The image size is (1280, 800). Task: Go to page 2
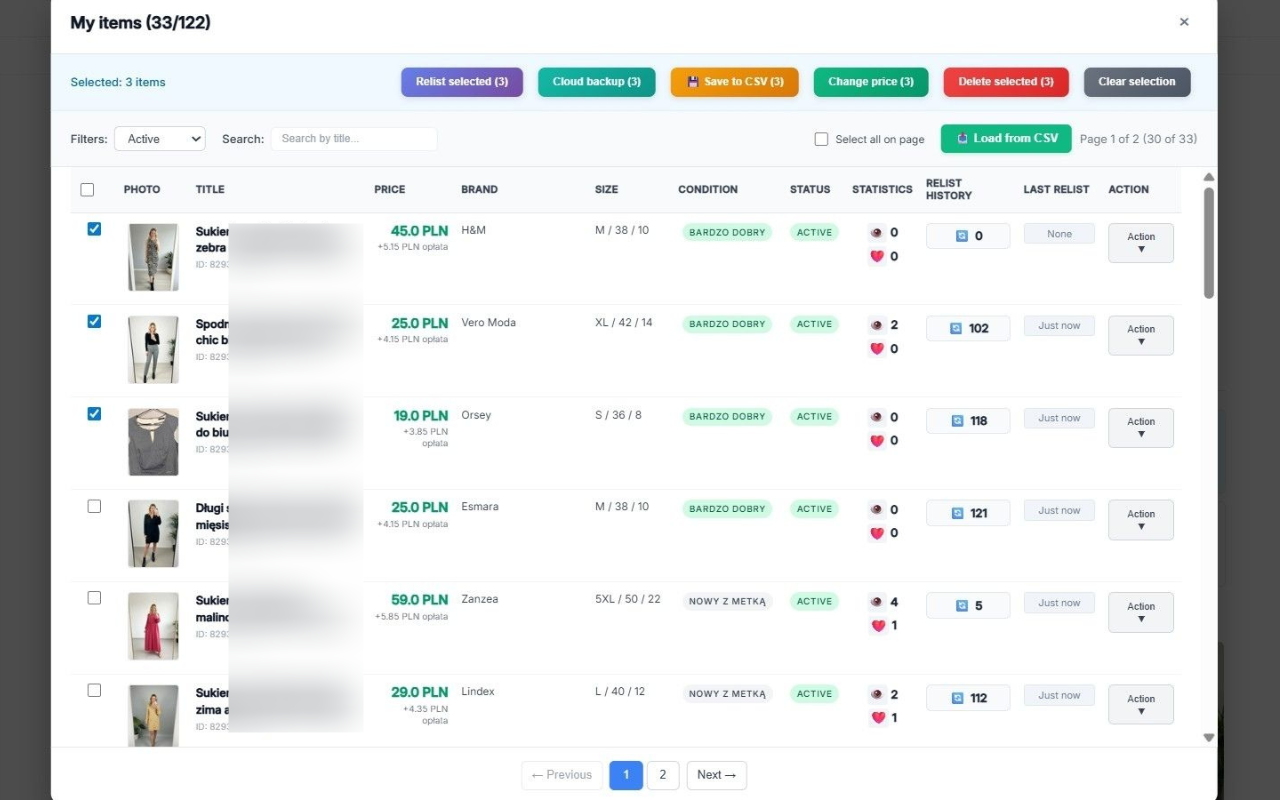[663, 775]
